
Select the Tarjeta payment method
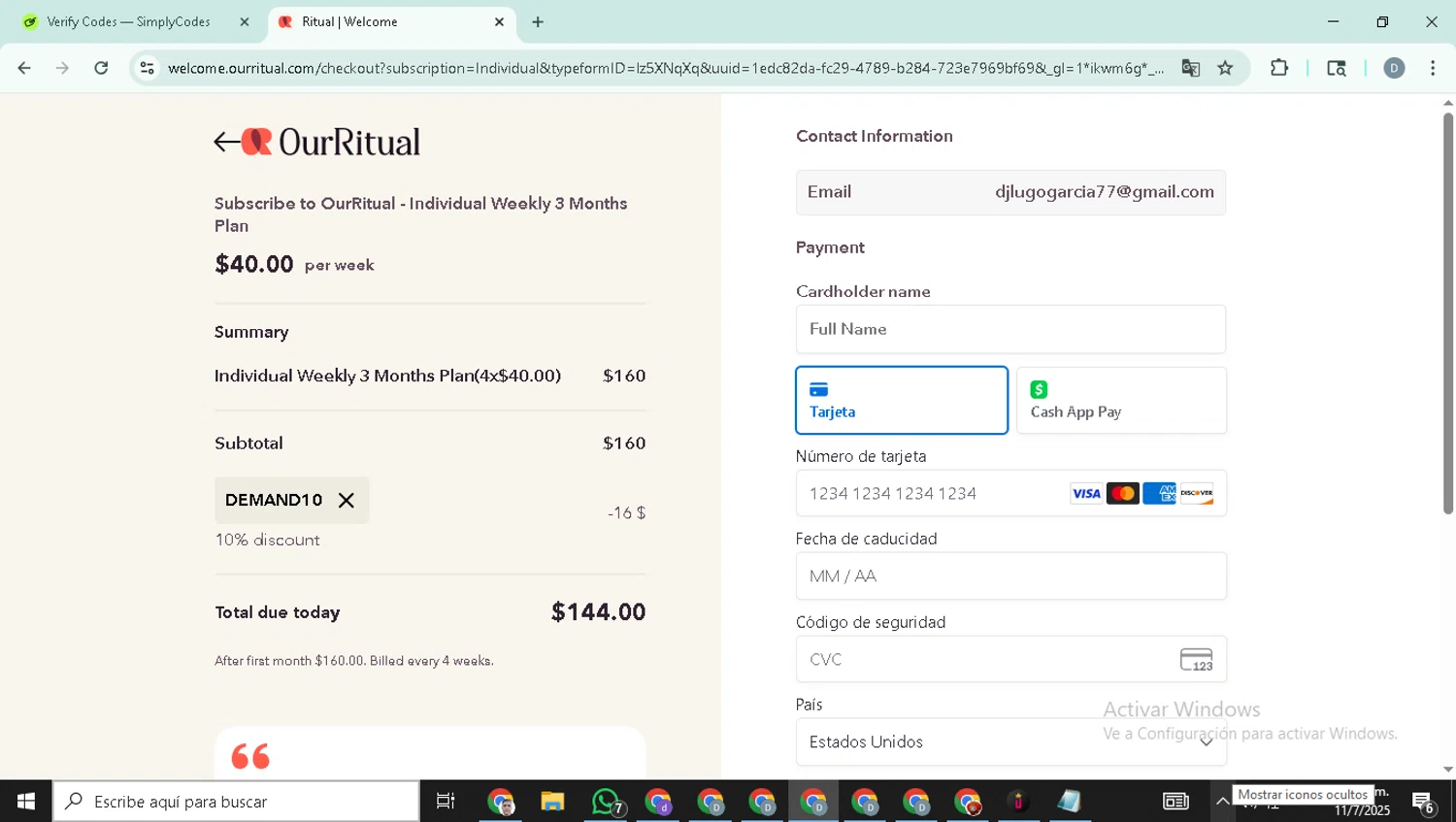click(902, 400)
